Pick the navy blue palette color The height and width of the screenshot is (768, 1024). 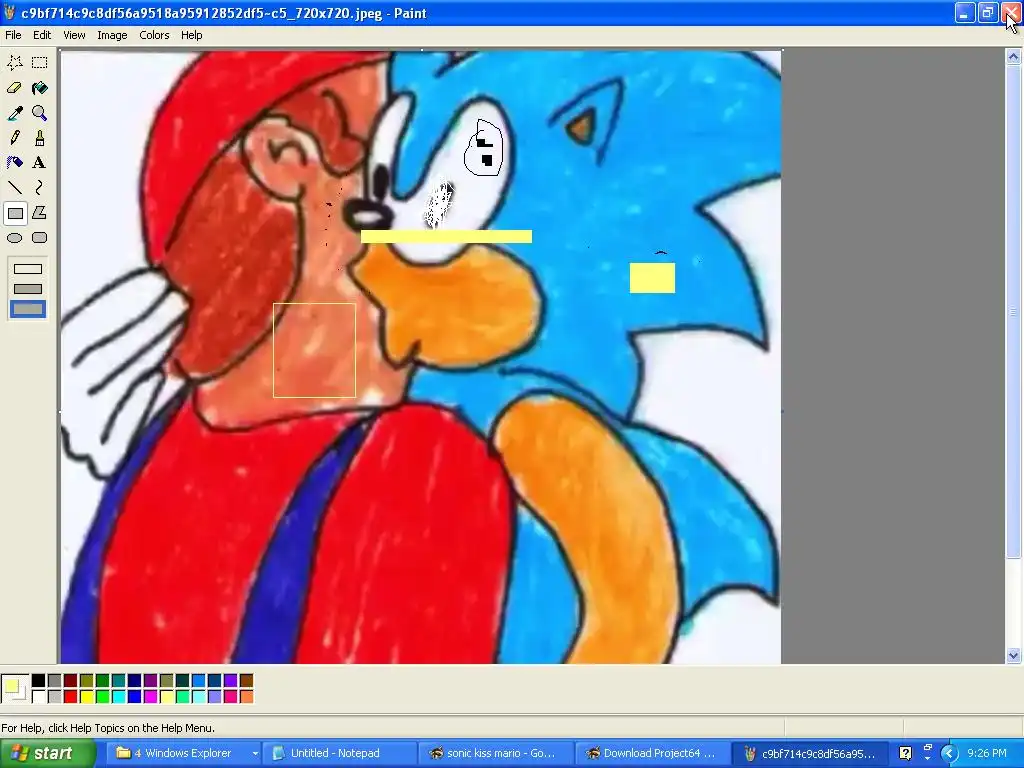click(135, 680)
